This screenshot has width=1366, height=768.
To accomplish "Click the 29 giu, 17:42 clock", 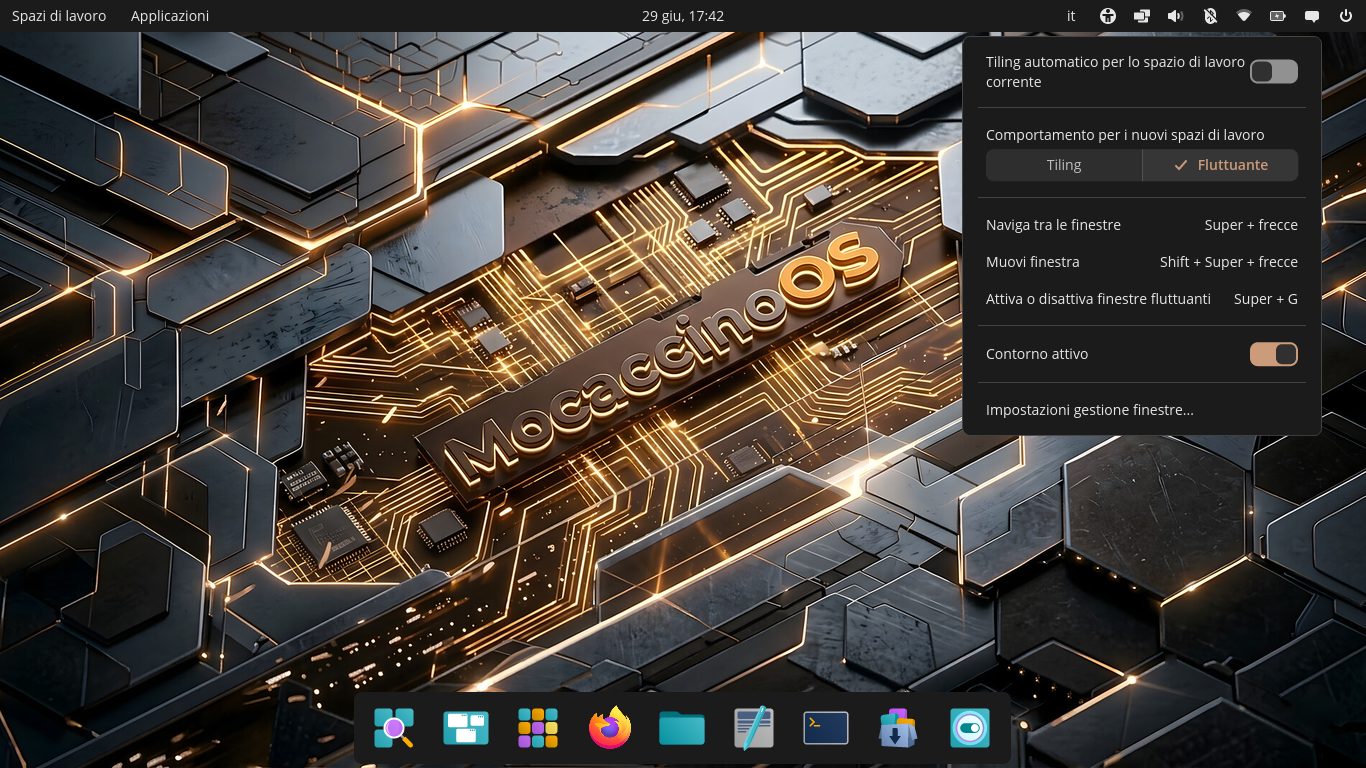I will coord(683,16).
